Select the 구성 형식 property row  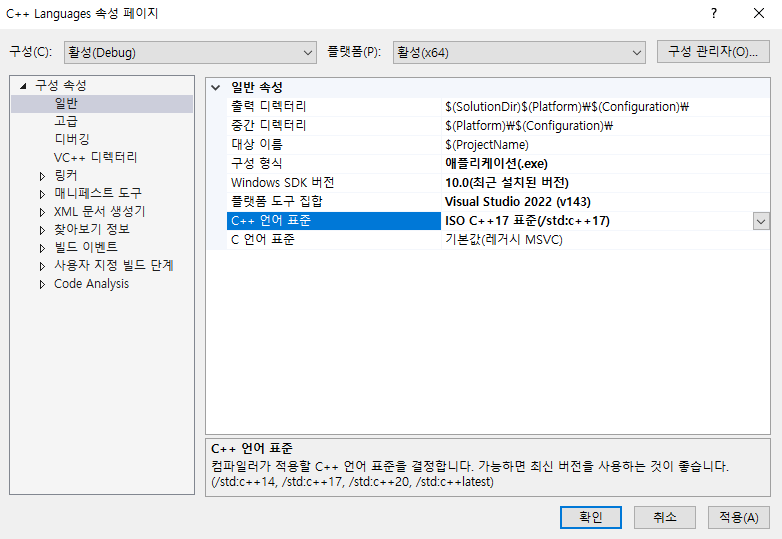[x=498, y=164]
